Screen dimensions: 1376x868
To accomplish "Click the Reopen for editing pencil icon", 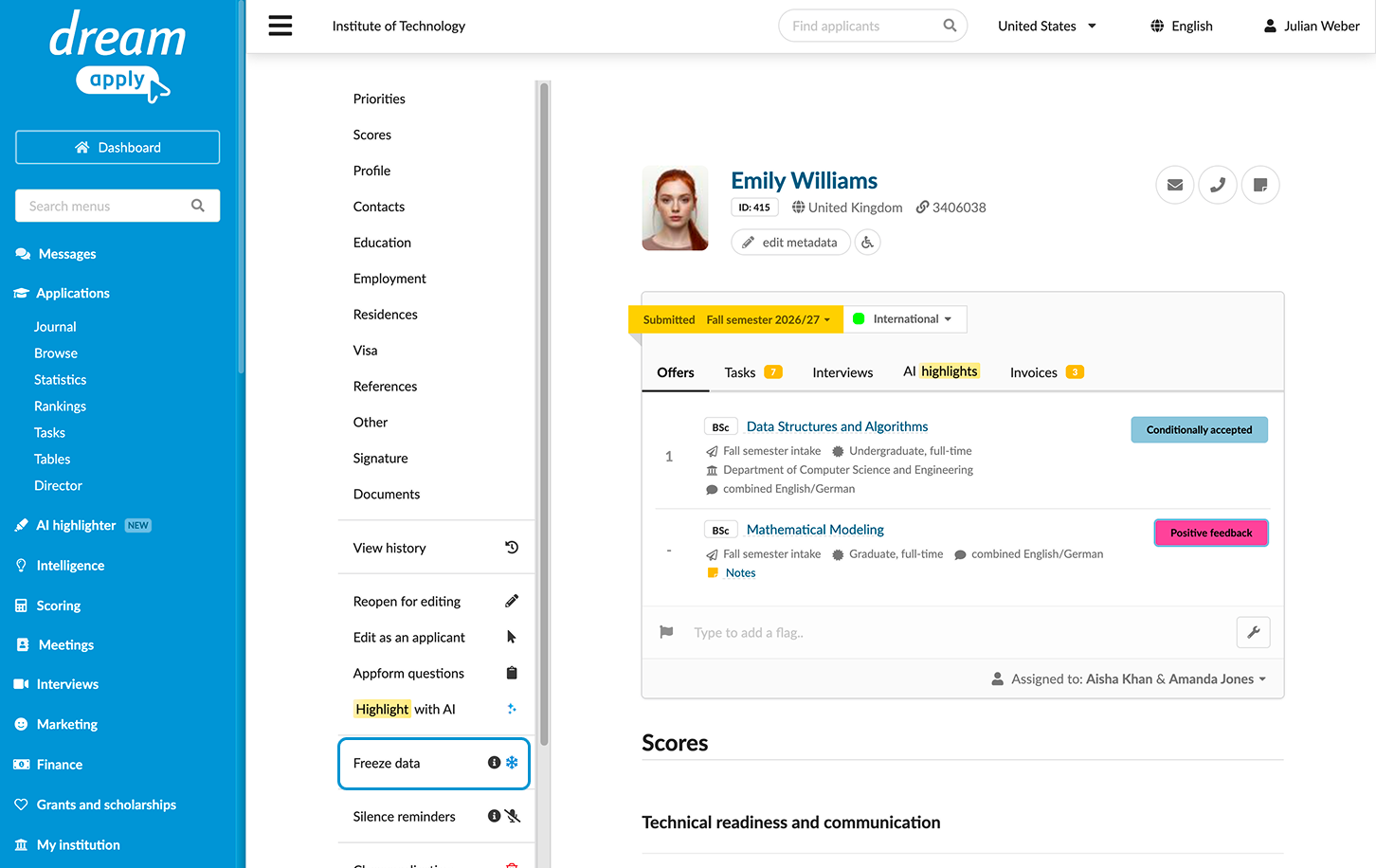I will [x=512, y=601].
